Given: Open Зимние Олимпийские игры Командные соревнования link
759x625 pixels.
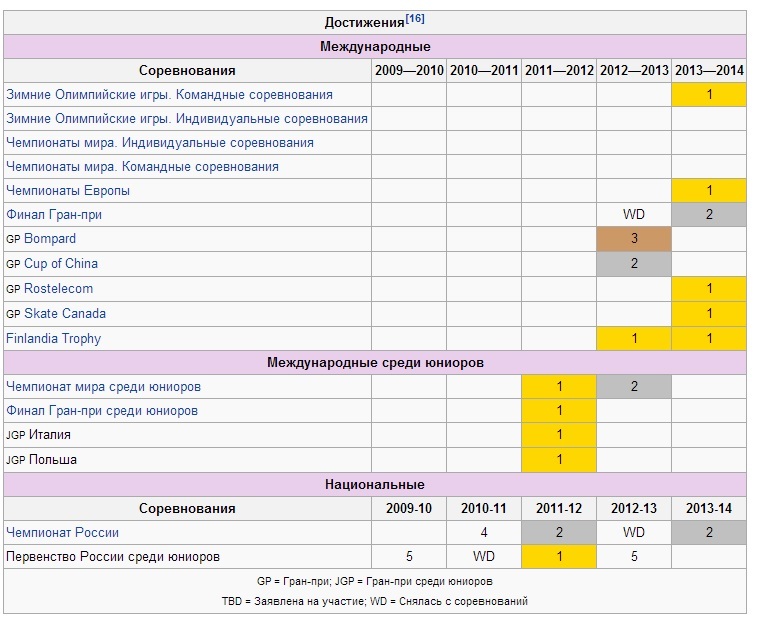Looking at the screenshot, I should click(169, 94).
